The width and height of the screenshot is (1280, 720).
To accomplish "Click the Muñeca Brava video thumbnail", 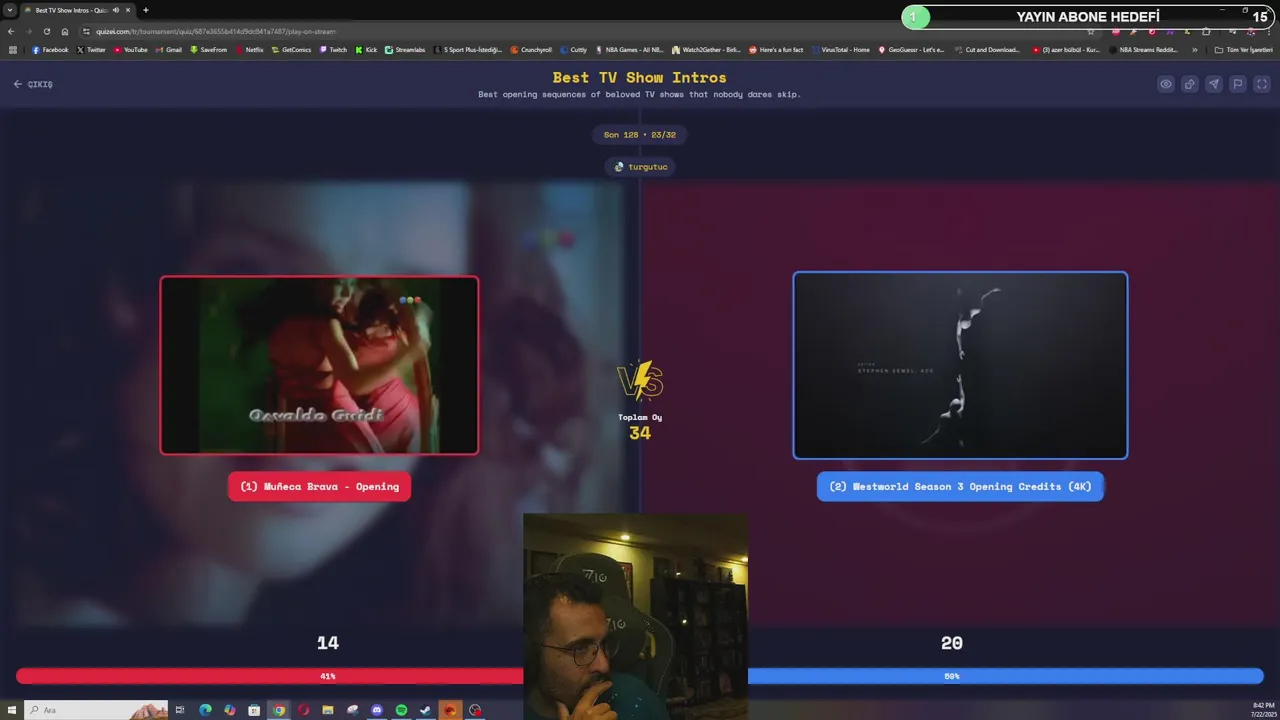I will click(319, 365).
